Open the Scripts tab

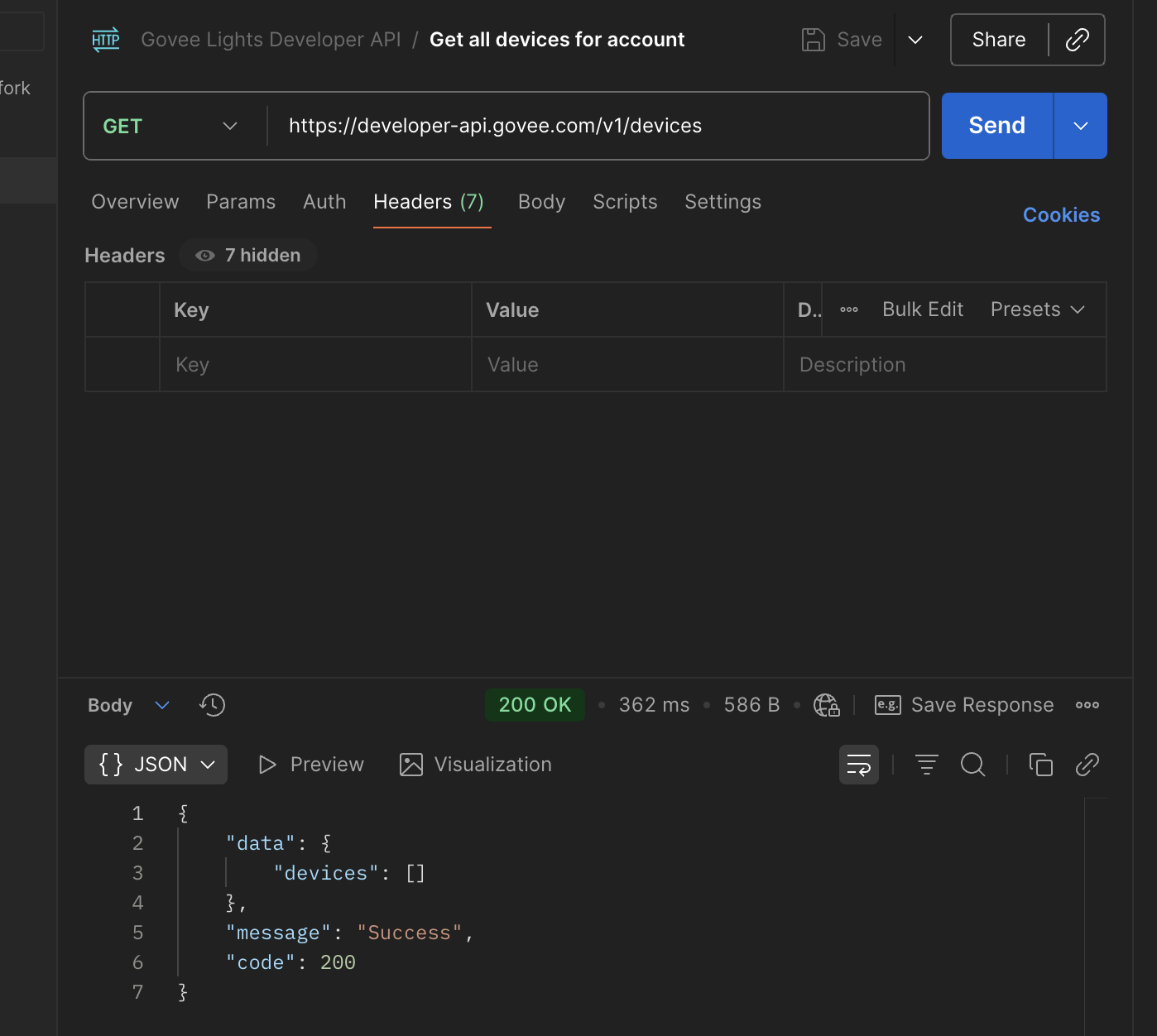625,202
